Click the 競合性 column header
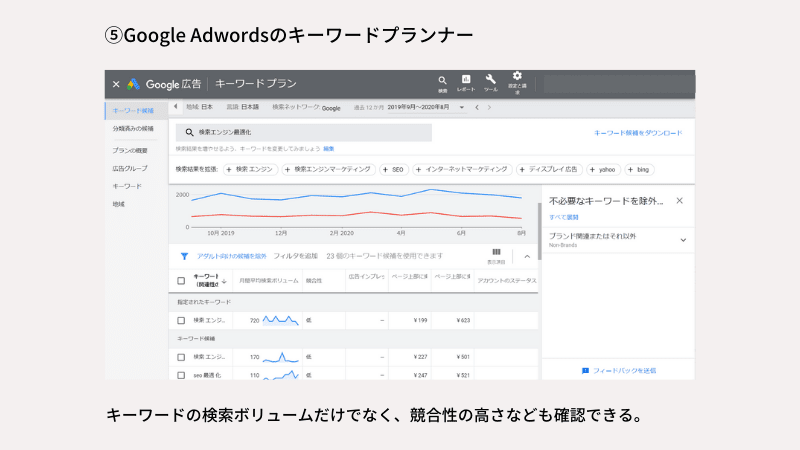Screen dimensions: 800x450 314,281
